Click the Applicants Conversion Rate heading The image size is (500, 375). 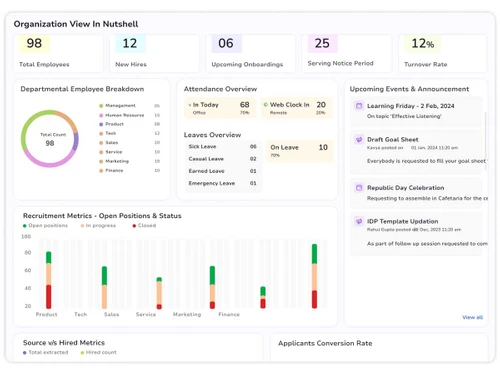tap(325, 343)
